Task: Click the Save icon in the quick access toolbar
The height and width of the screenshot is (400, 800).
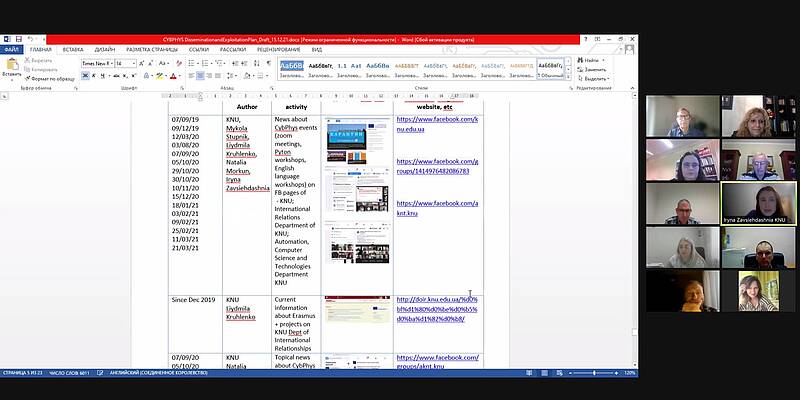Action: pos(18,39)
